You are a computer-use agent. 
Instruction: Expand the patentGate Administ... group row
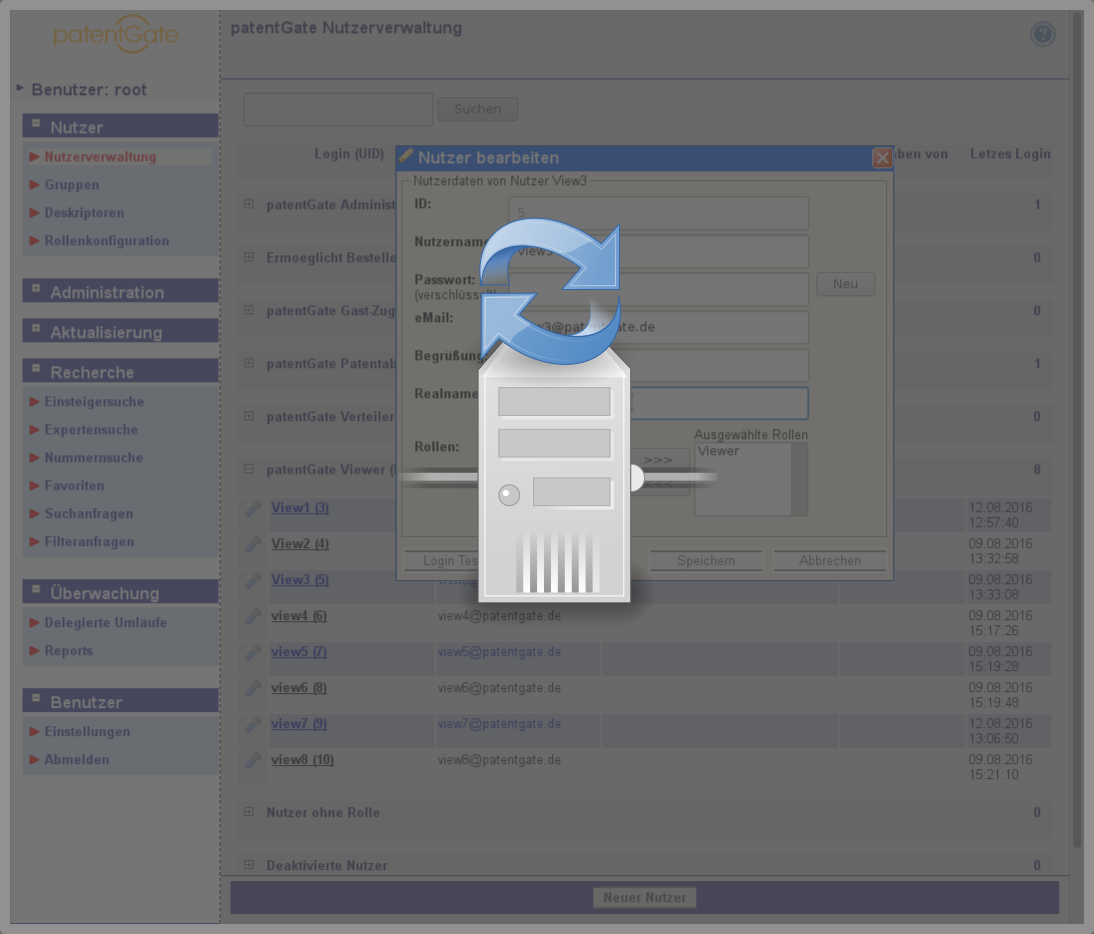[249, 204]
